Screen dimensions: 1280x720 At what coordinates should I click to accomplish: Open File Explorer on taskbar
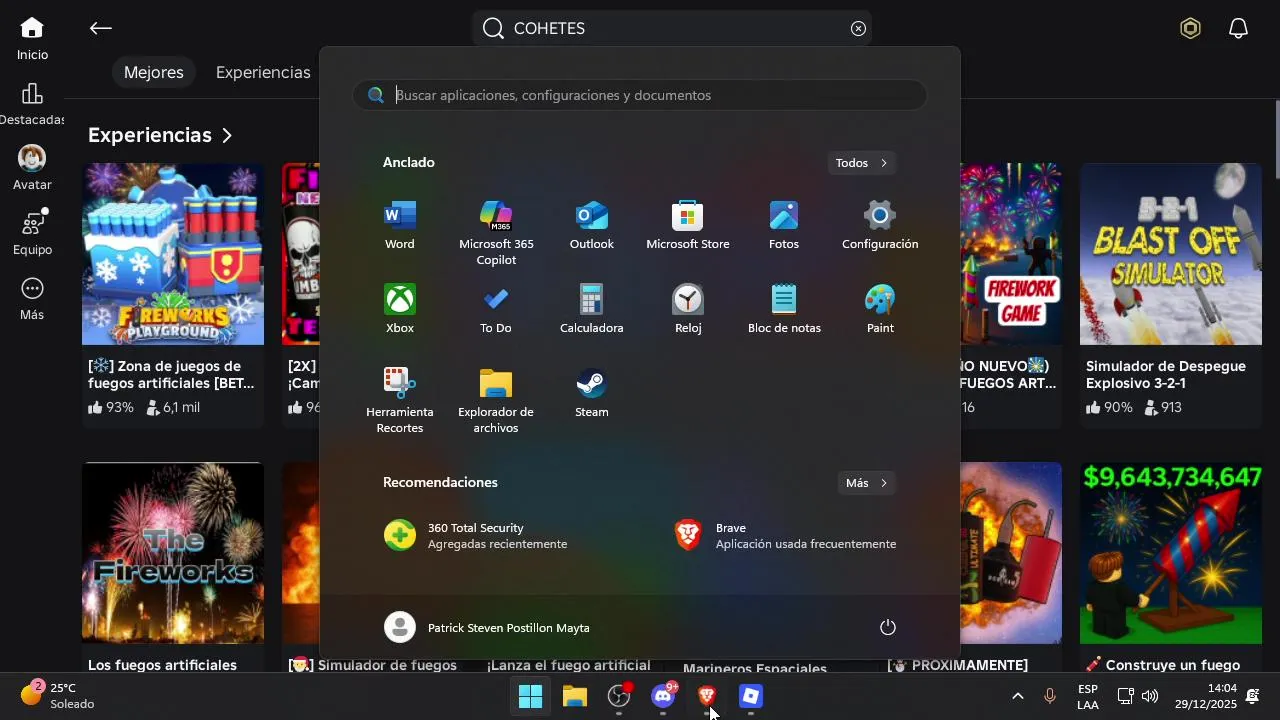(x=575, y=696)
